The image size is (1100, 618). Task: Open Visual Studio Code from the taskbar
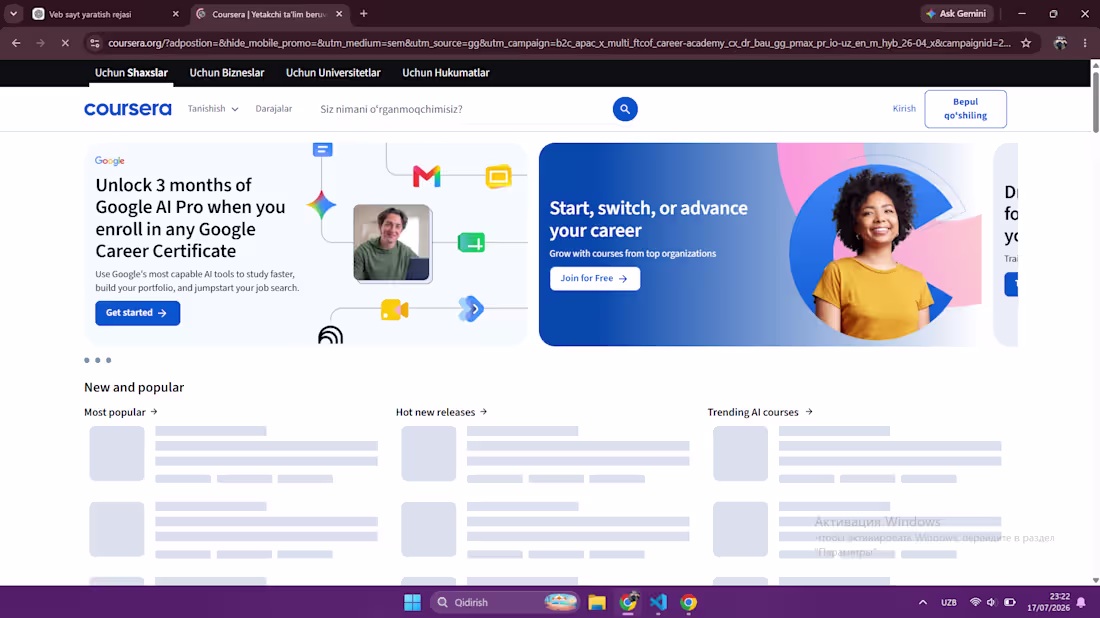(x=658, y=602)
